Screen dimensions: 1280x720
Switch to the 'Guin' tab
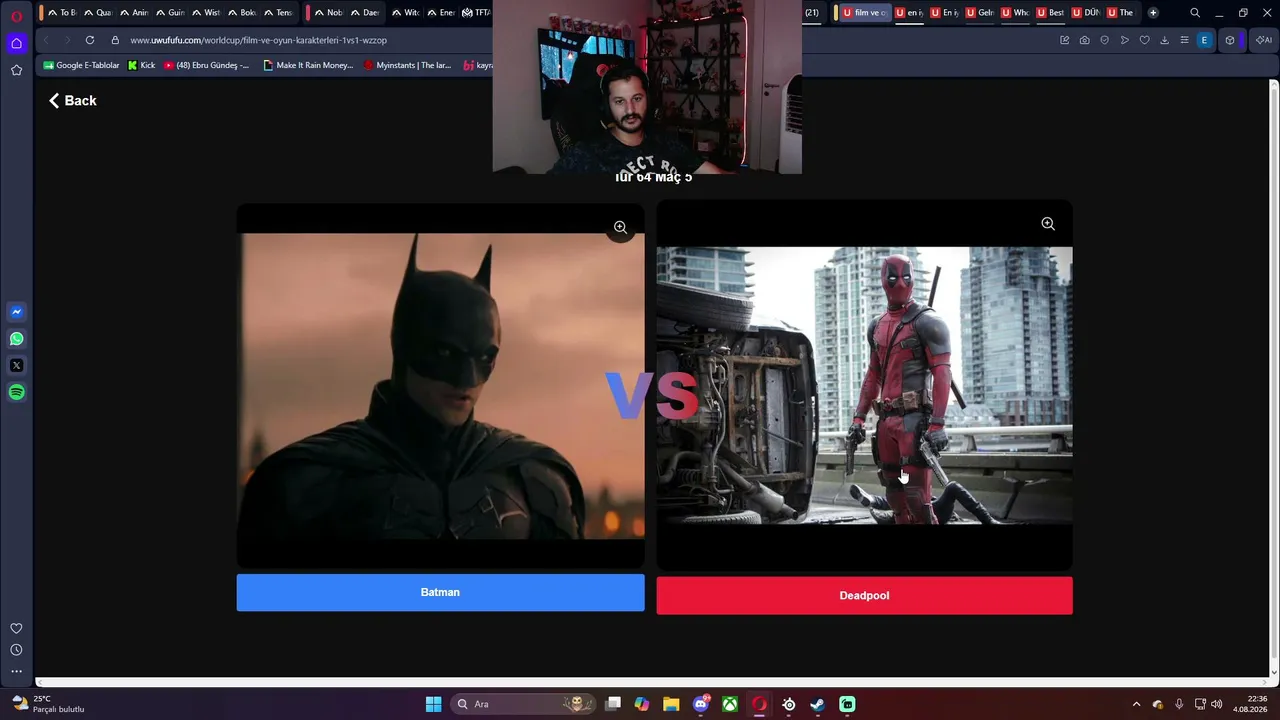tap(170, 13)
